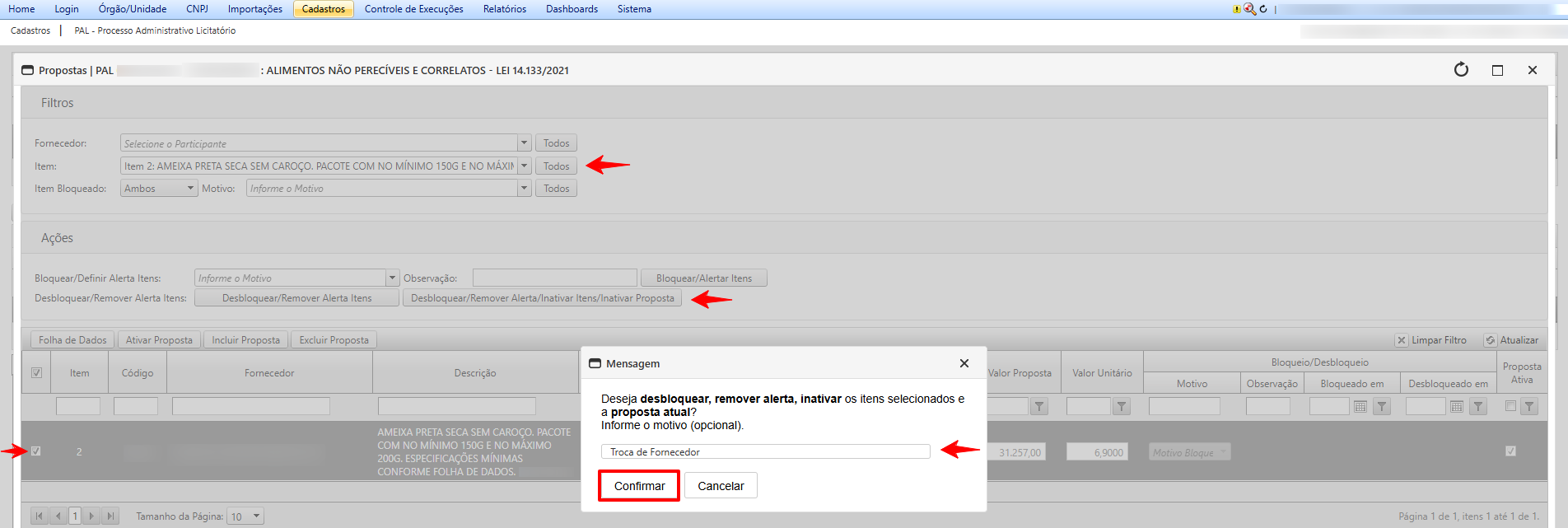1568x528 pixels.
Task: Open the Valor Unitário column filter icon
Action: point(1121,406)
